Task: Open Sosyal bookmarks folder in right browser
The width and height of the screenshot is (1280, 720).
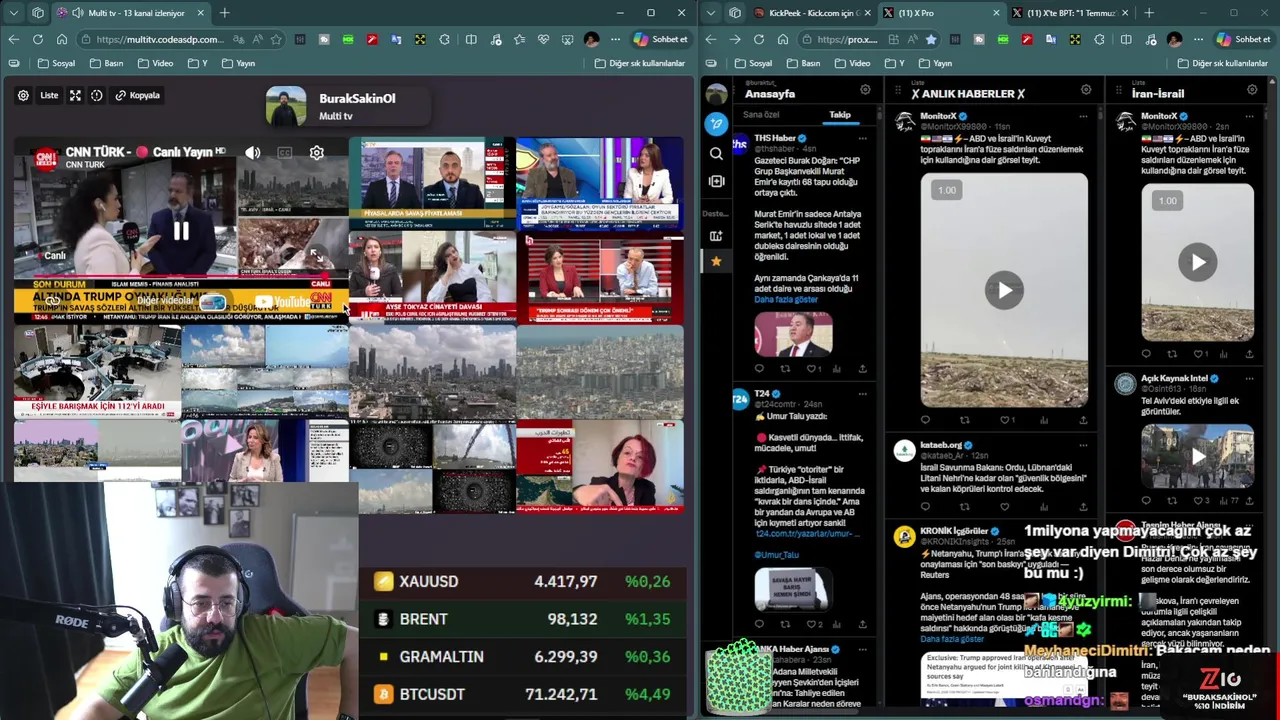Action: tap(753, 63)
